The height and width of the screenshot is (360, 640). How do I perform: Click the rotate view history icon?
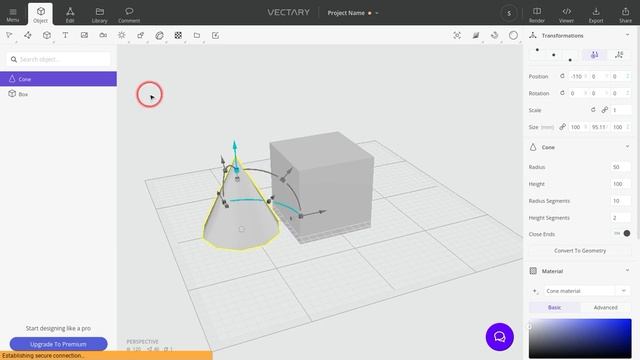pyautogui.click(x=495, y=36)
